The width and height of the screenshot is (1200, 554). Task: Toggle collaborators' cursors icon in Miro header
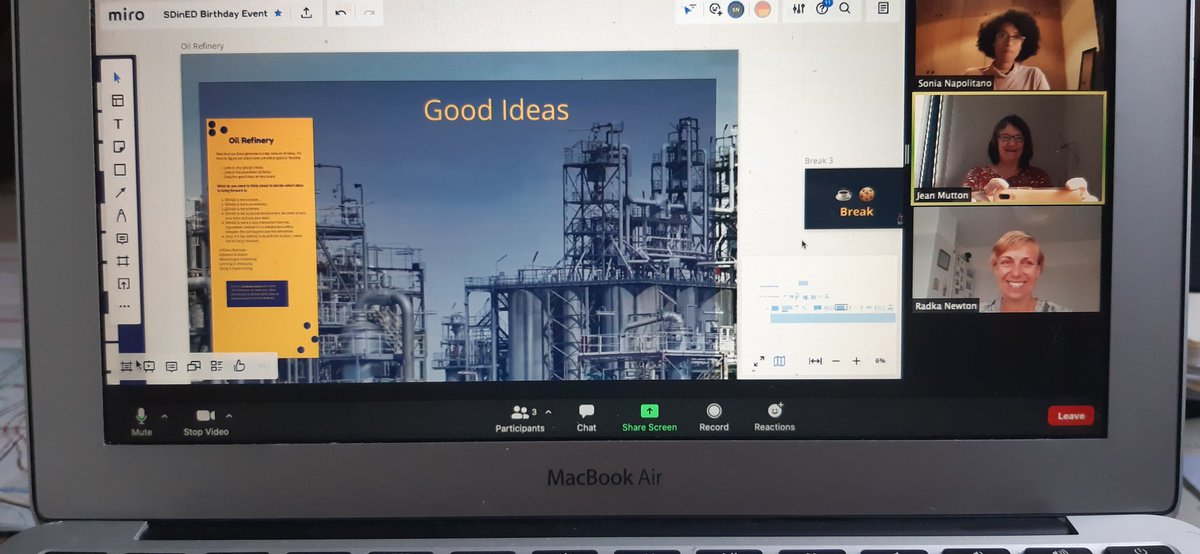click(x=690, y=9)
